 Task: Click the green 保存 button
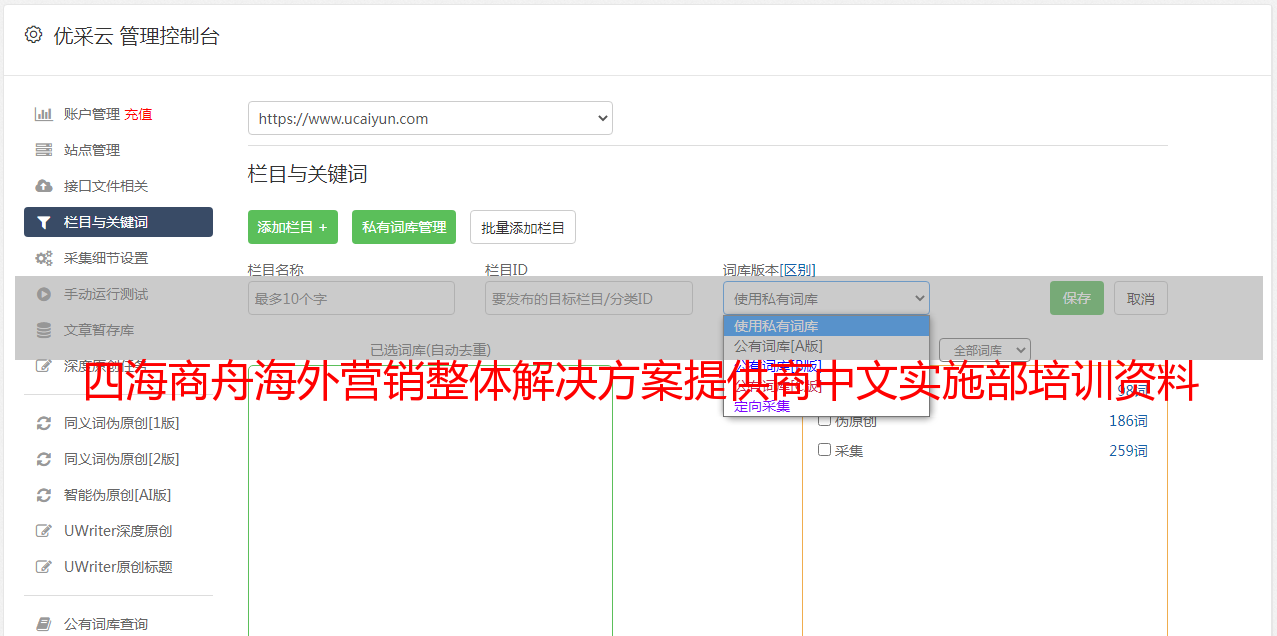pos(1077,298)
